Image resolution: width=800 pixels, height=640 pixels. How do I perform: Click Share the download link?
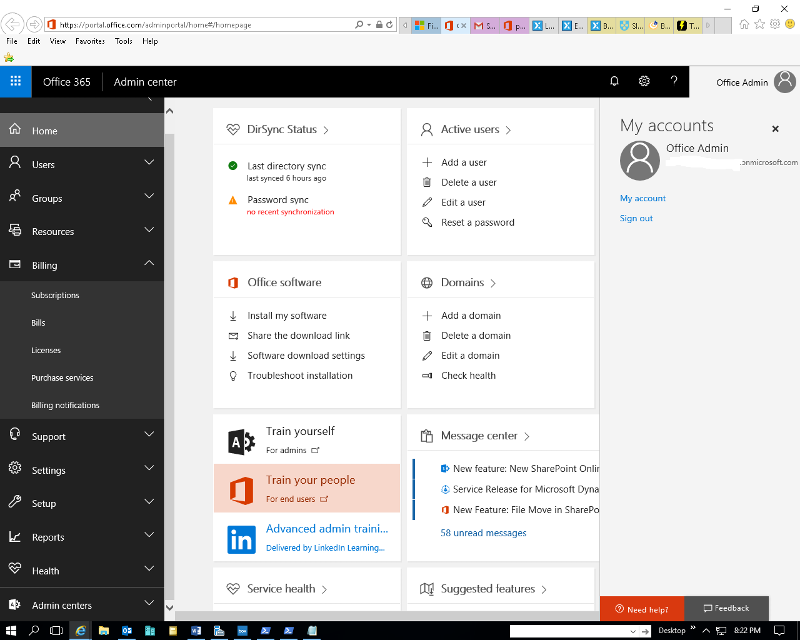298,335
